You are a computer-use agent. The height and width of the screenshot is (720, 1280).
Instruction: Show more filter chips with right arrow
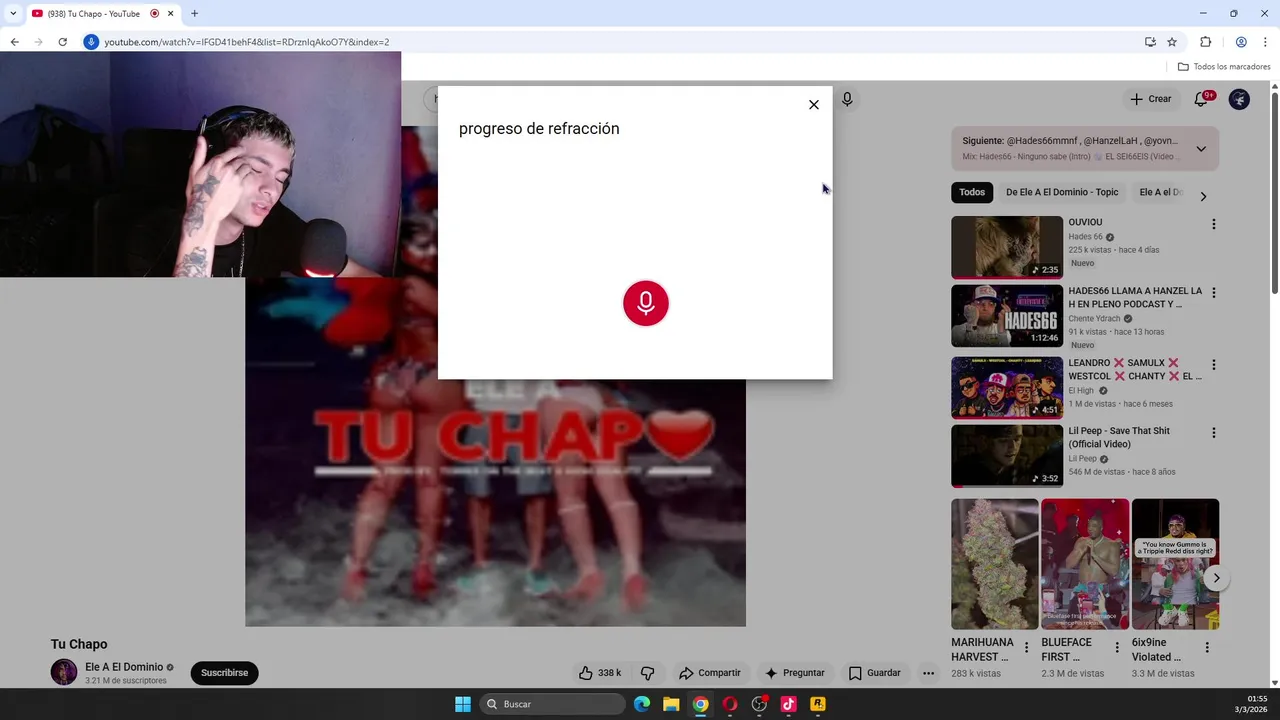click(1203, 196)
